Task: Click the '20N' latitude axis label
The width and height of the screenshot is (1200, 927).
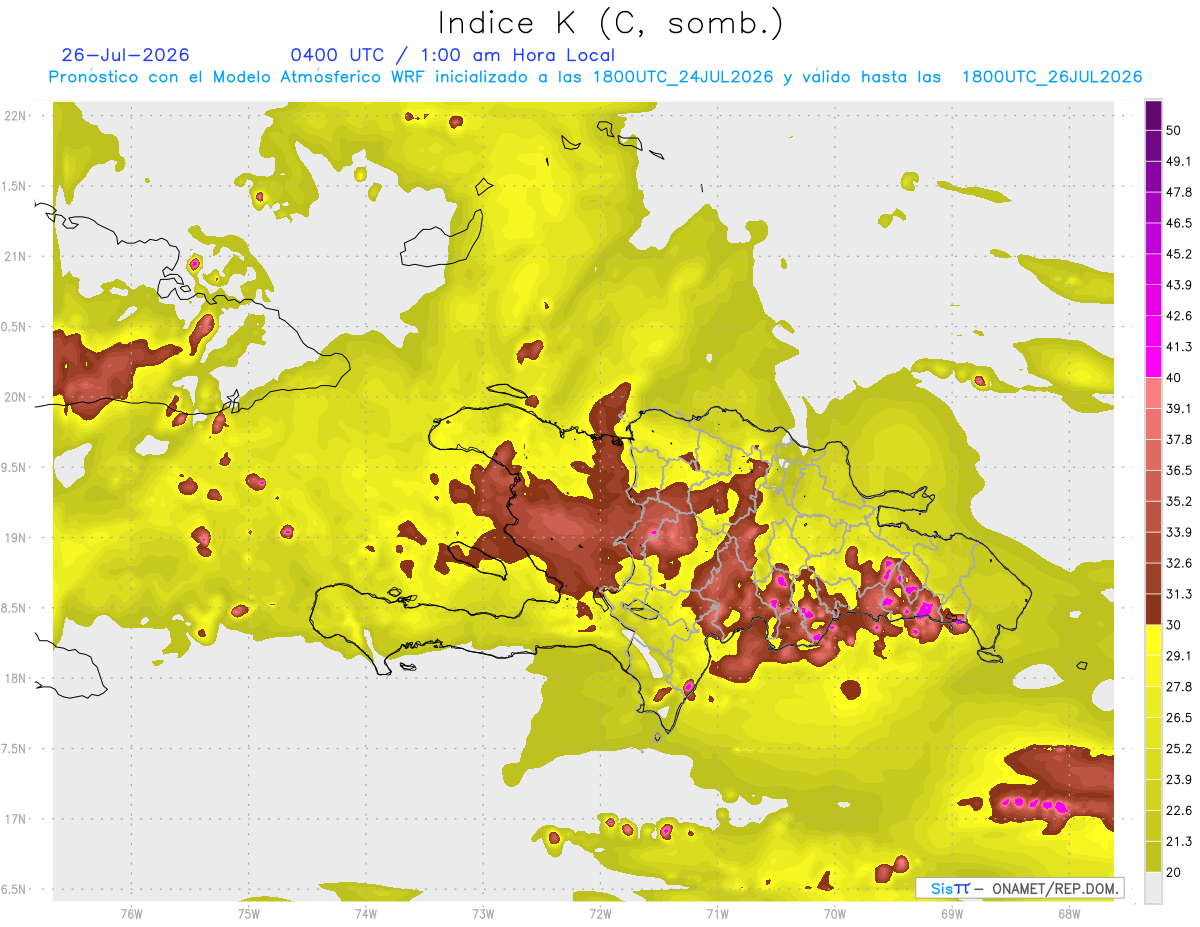Action: pos(15,398)
